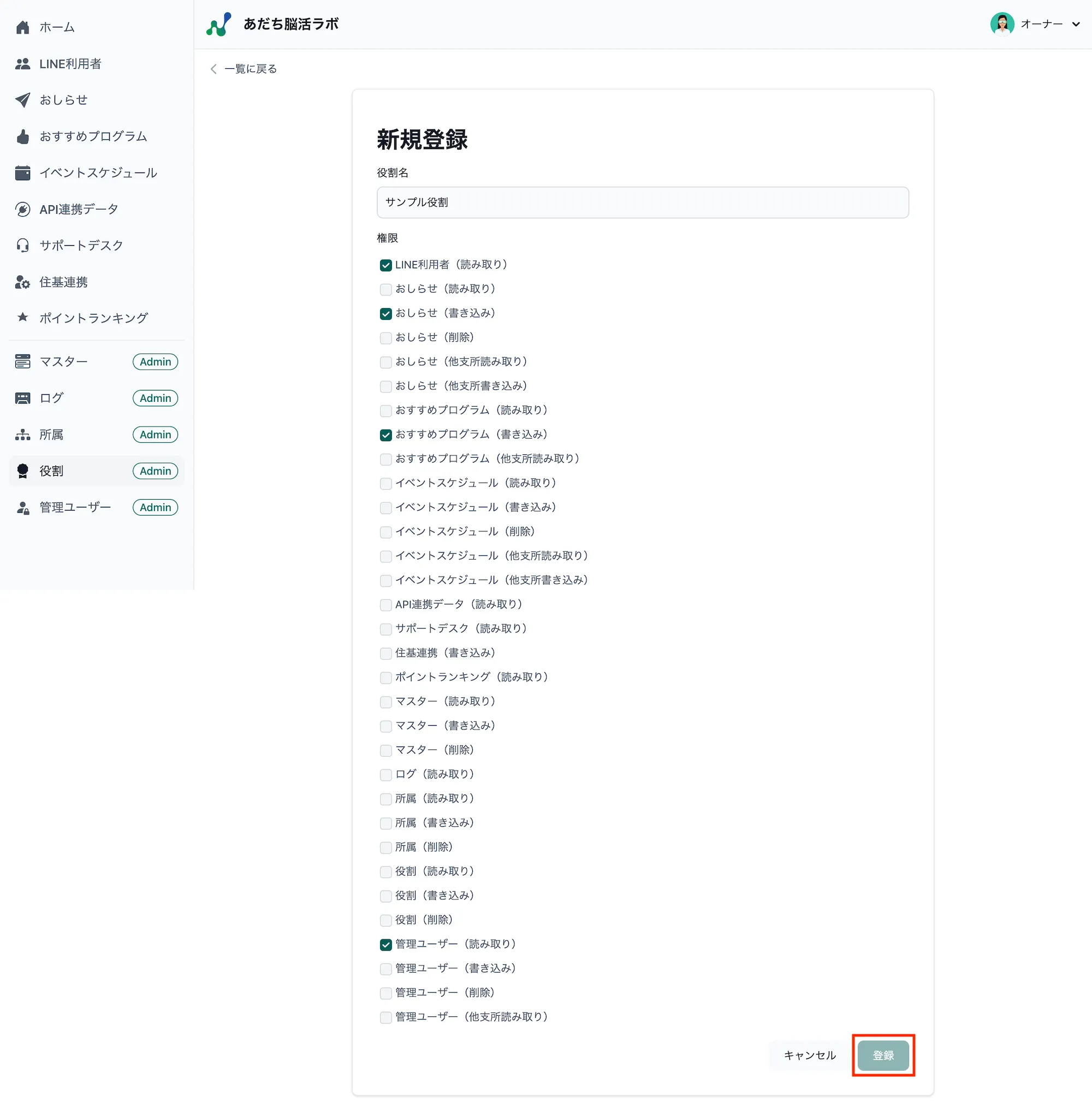This screenshot has height=1108, width=1092.
Task: Select the ポイントランキング star icon
Action: 22,318
